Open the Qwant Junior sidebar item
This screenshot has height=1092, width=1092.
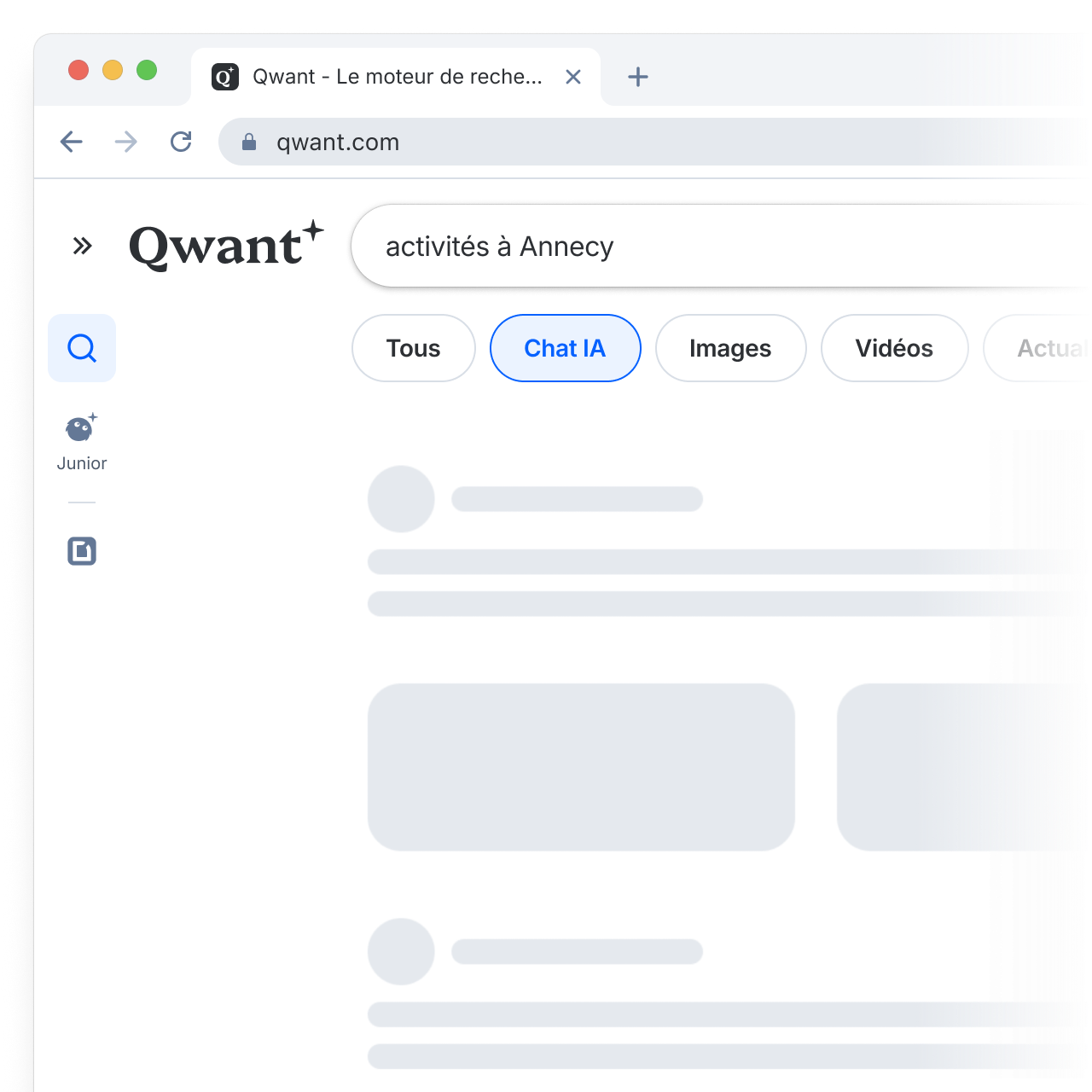tap(82, 442)
